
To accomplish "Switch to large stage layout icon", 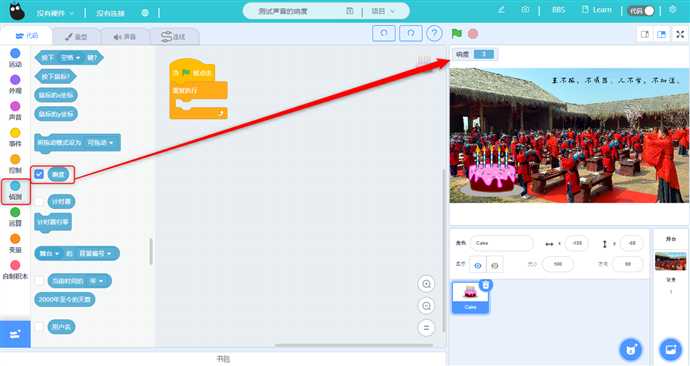I will pos(661,34).
